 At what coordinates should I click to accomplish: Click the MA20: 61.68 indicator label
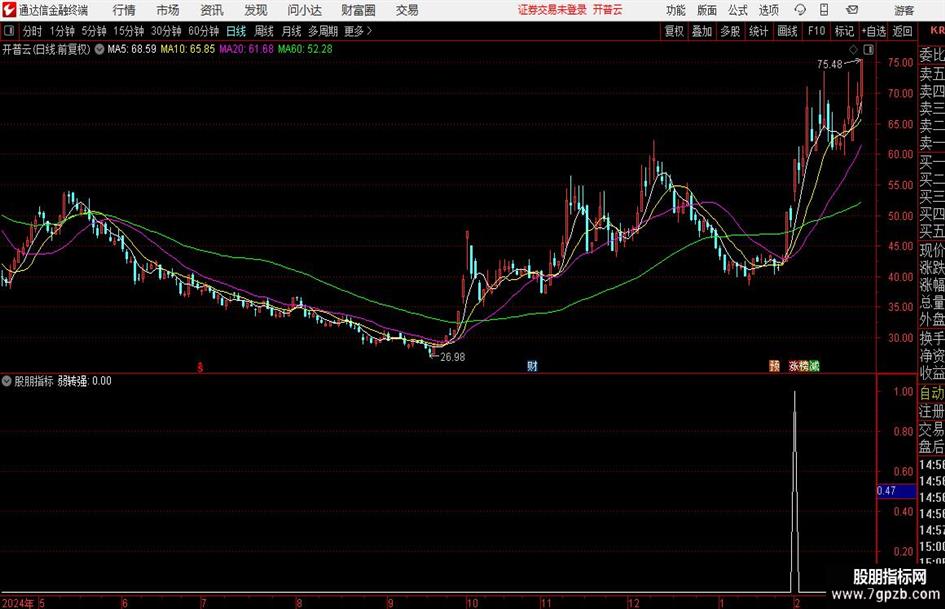[246, 49]
